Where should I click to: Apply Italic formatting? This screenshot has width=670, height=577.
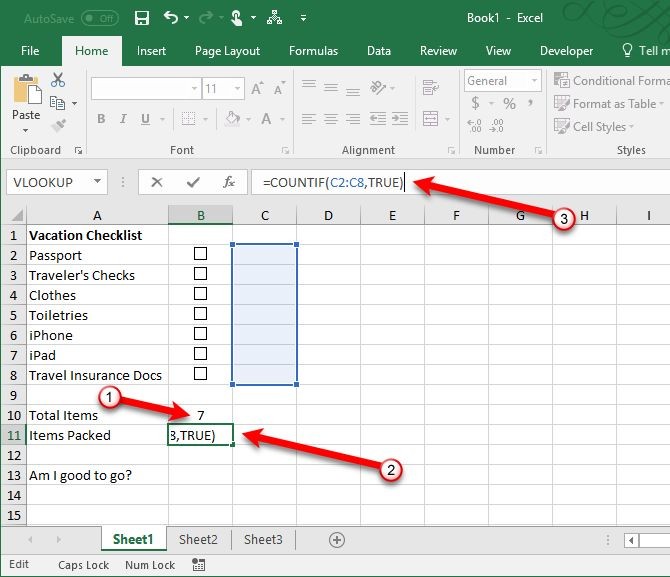(x=123, y=118)
